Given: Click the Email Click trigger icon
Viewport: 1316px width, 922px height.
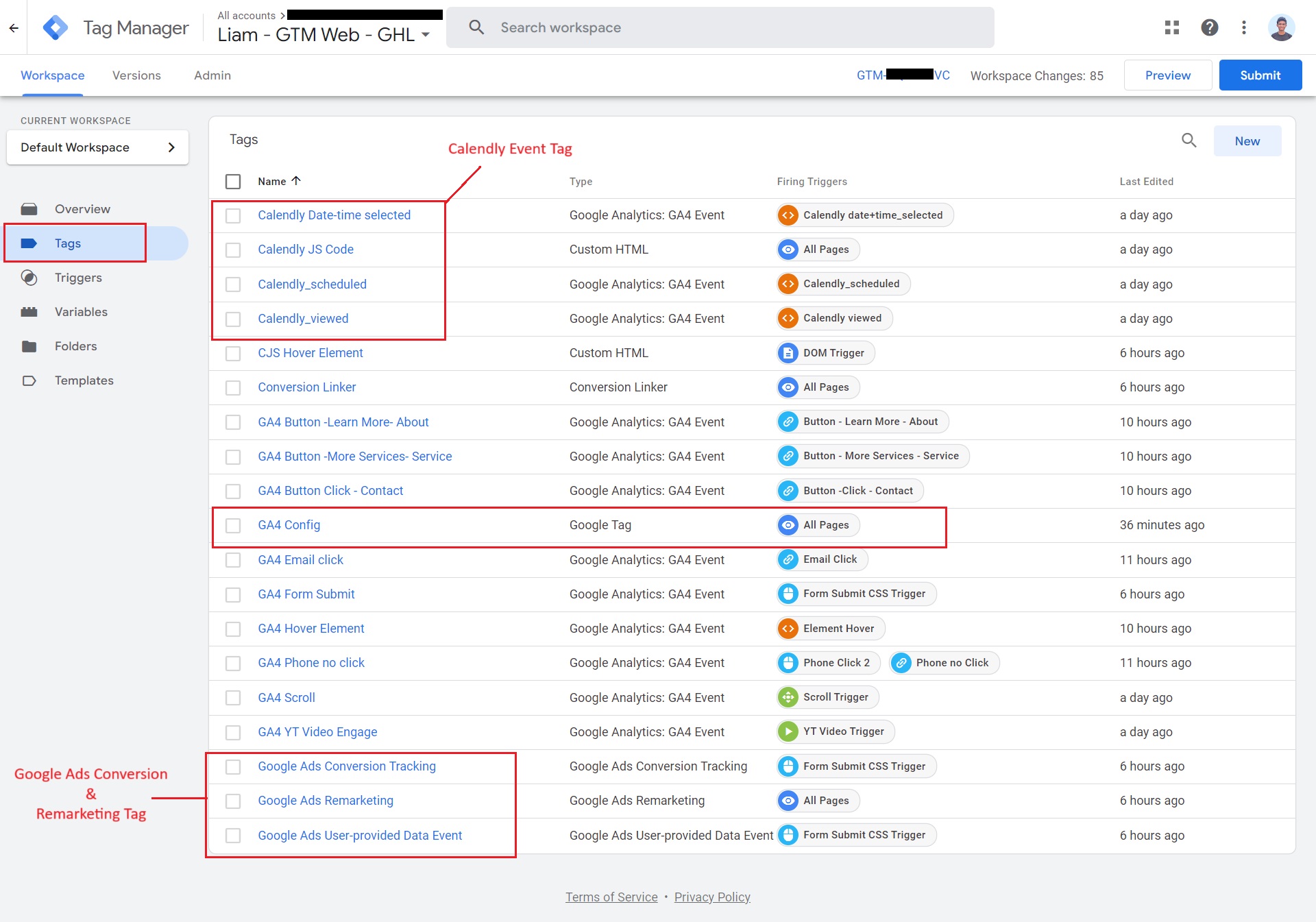Looking at the screenshot, I should [788, 559].
